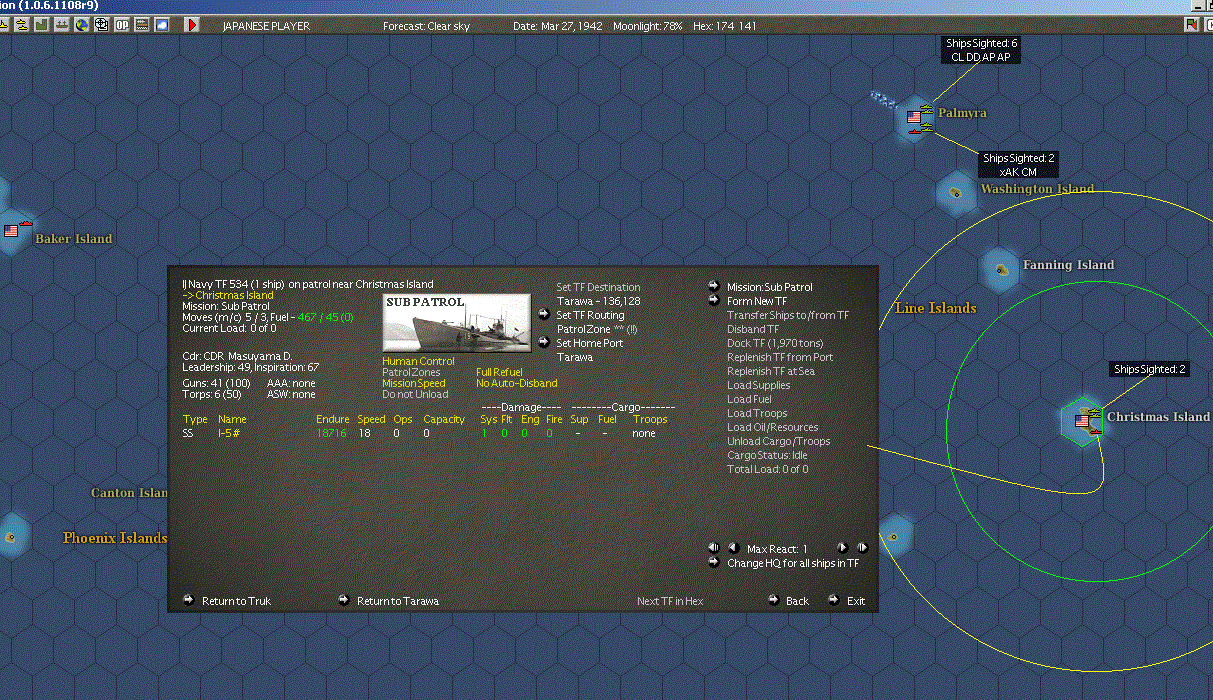Viewport: 1213px width, 700px height.
Task: Click Exit button in TF dialog
Action: pyautogui.click(x=856, y=601)
